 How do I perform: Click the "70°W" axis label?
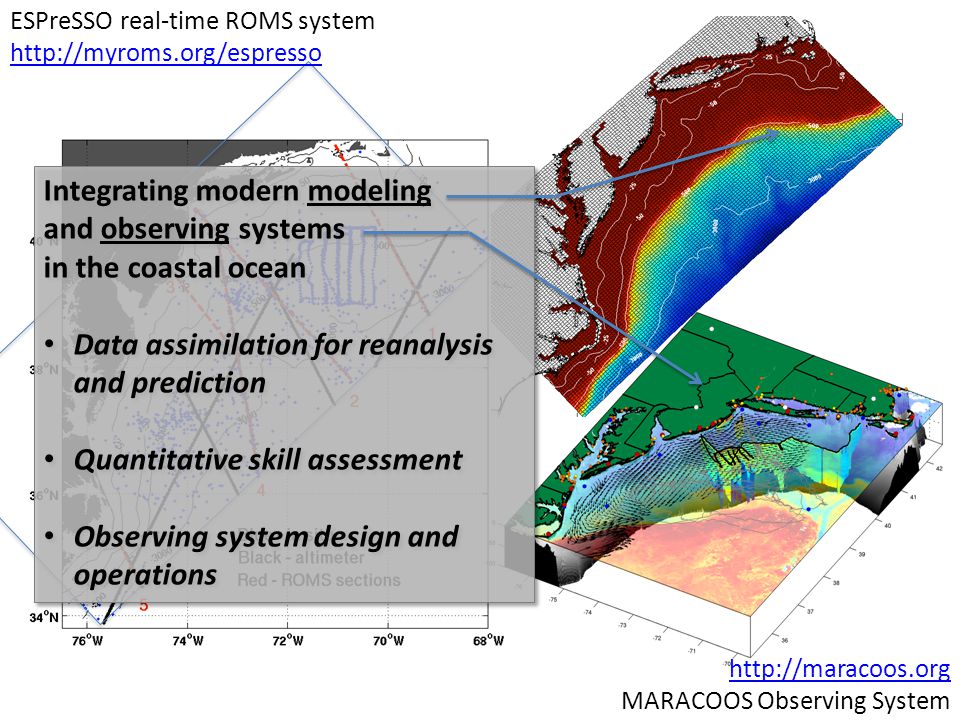[389, 641]
